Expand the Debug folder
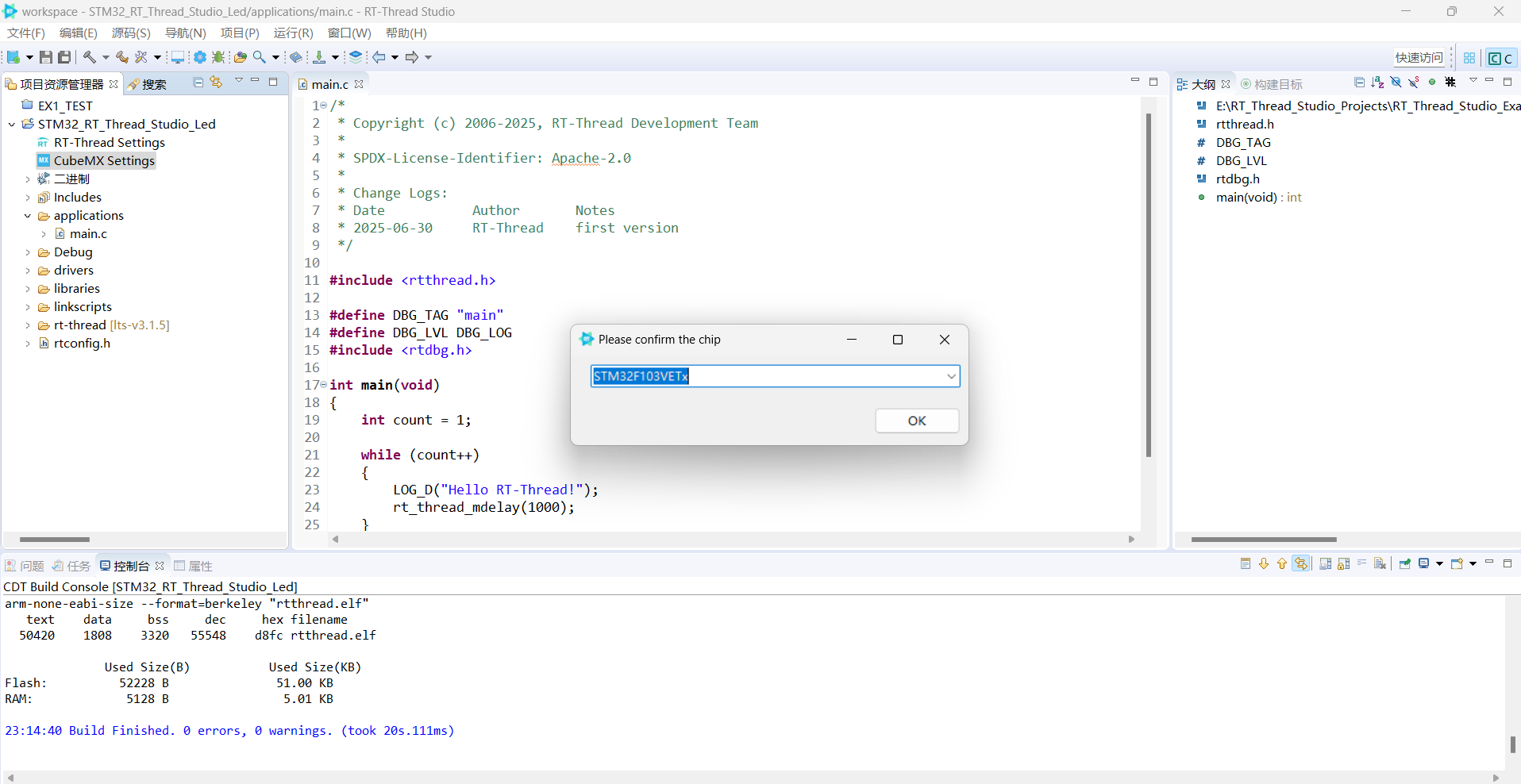The width and height of the screenshot is (1521, 784). click(28, 252)
